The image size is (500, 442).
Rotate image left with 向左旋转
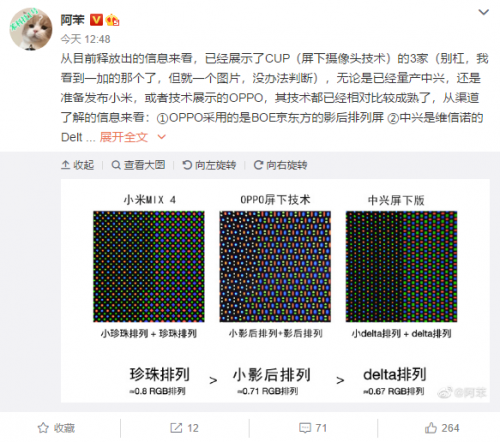tap(209, 165)
